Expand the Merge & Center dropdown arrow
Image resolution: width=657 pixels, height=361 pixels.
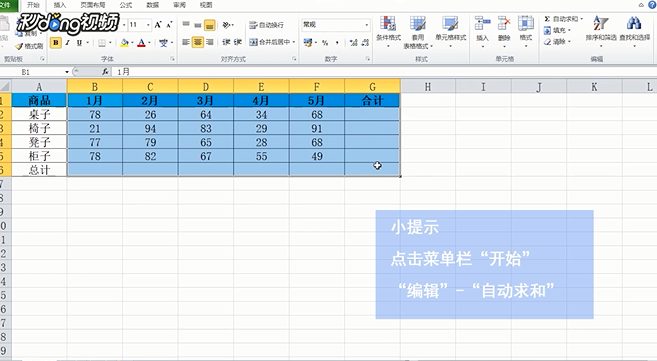coord(294,42)
